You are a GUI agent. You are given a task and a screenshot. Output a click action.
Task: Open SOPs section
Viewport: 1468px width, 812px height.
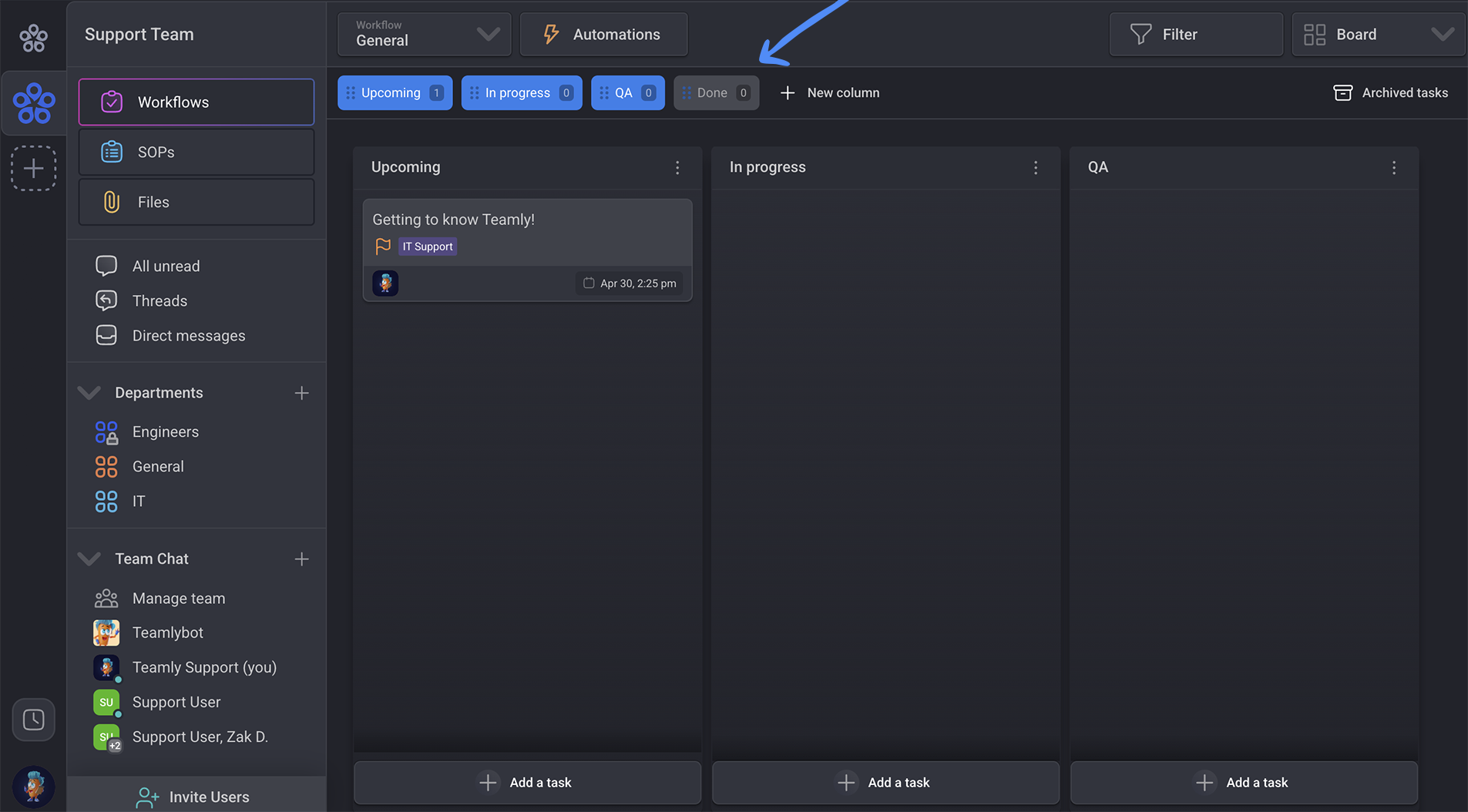[x=197, y=152]
